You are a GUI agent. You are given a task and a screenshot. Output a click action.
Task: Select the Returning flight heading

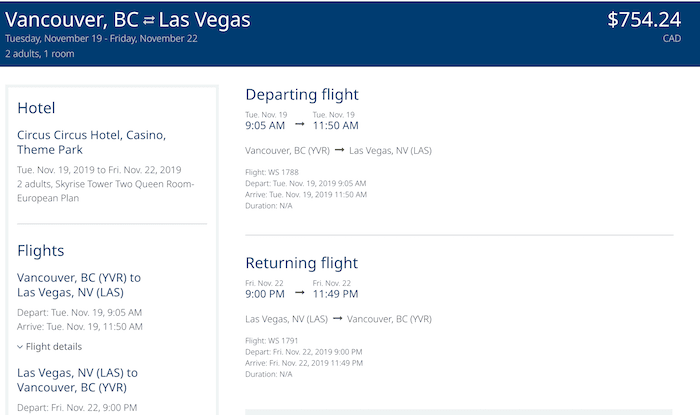click(301, 263)
